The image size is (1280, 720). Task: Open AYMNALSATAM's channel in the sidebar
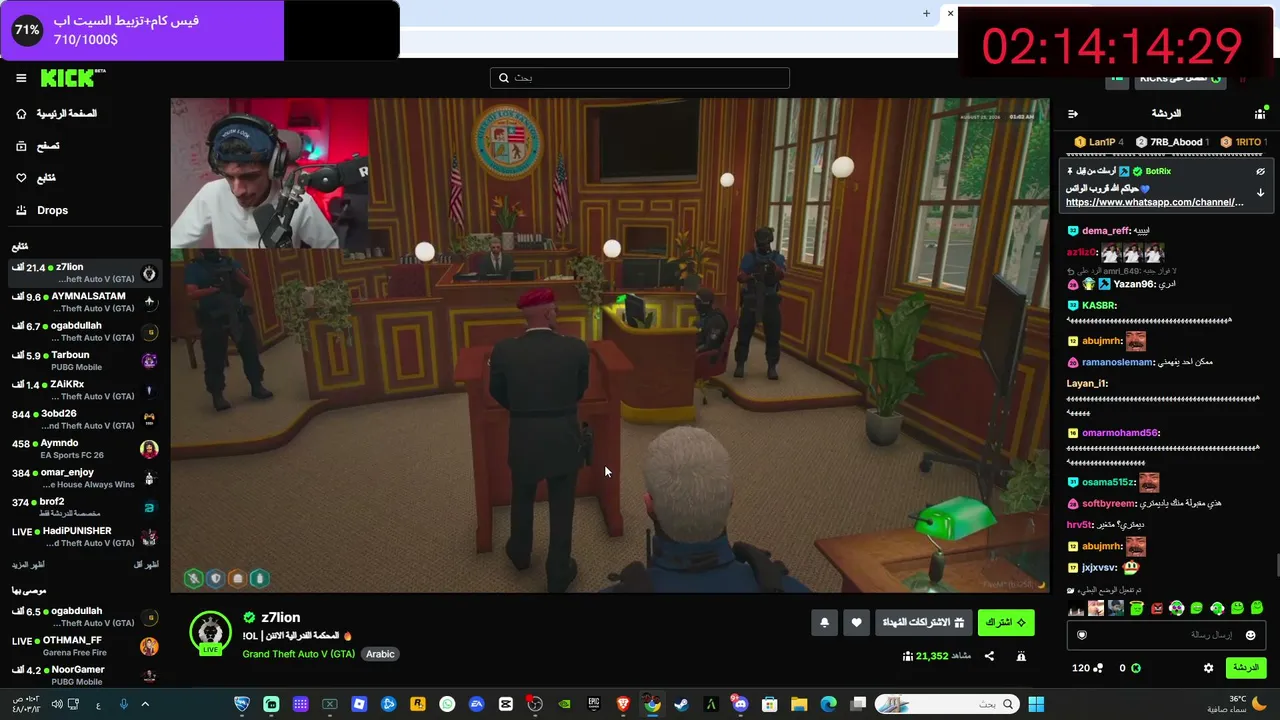point(85,302)
